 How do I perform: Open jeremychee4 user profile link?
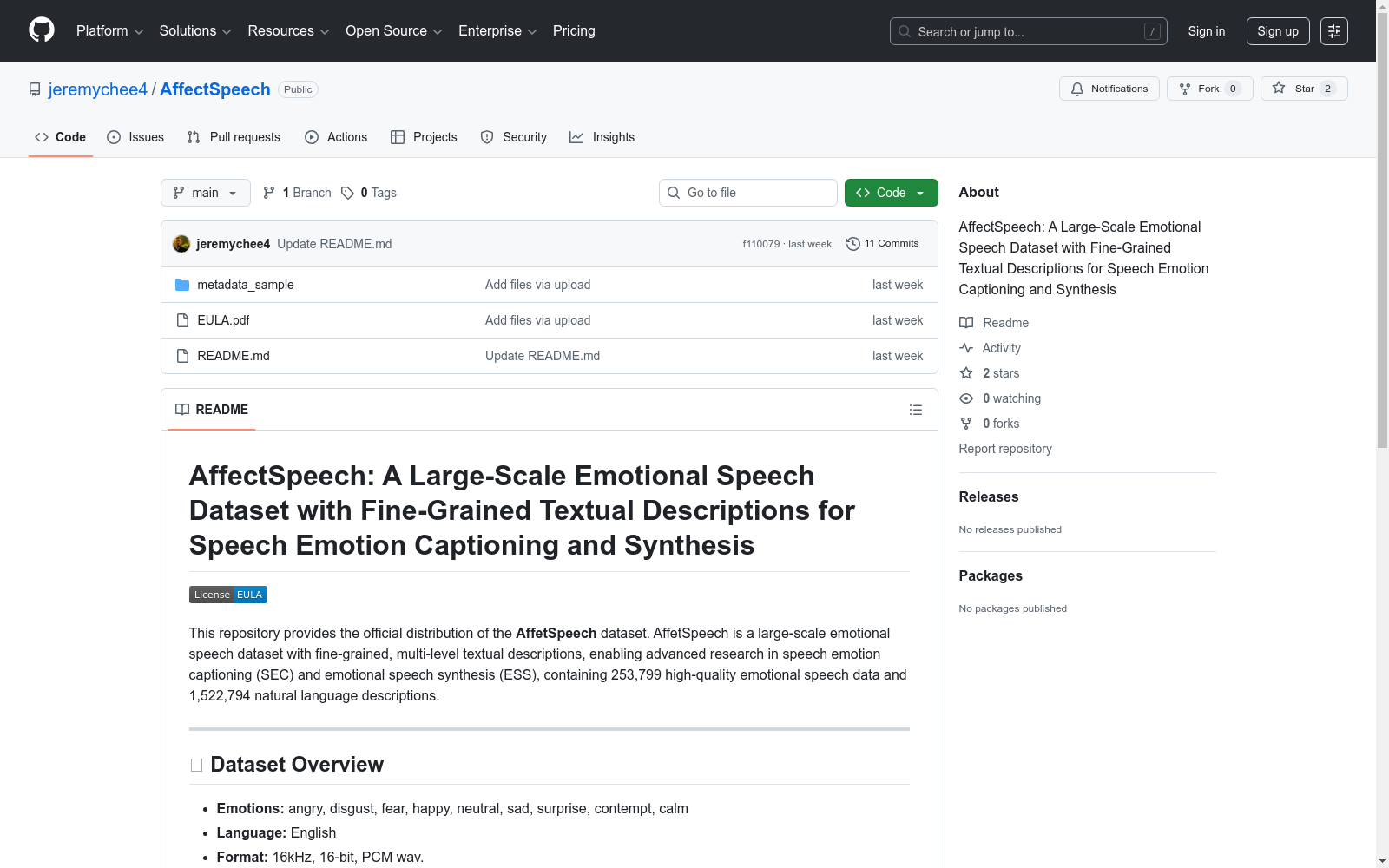[98, 89]
